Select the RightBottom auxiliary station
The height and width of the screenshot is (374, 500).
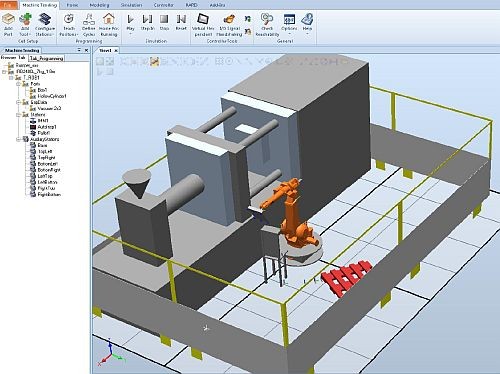[x=49, y=194]
